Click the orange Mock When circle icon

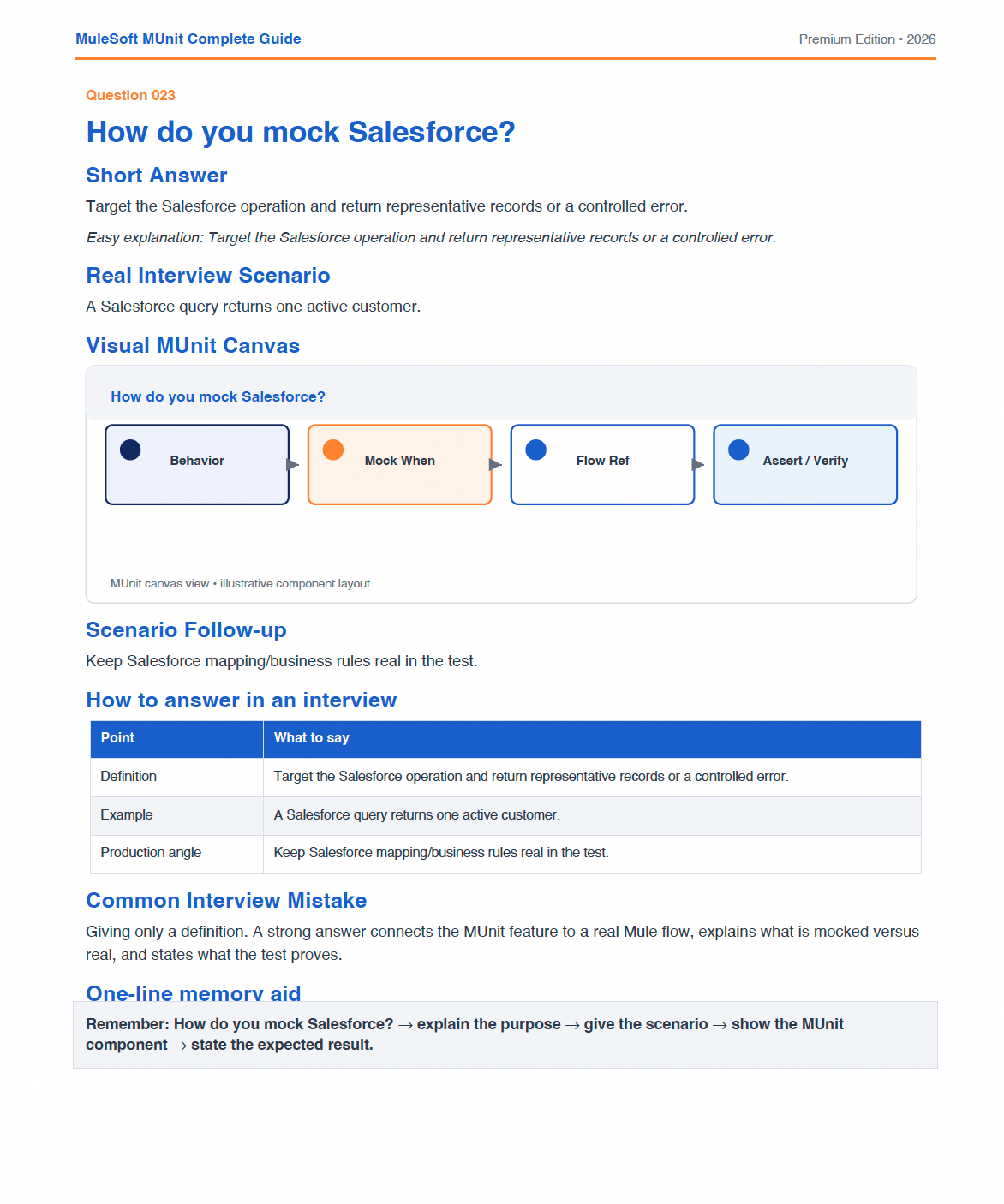(333, 450)
